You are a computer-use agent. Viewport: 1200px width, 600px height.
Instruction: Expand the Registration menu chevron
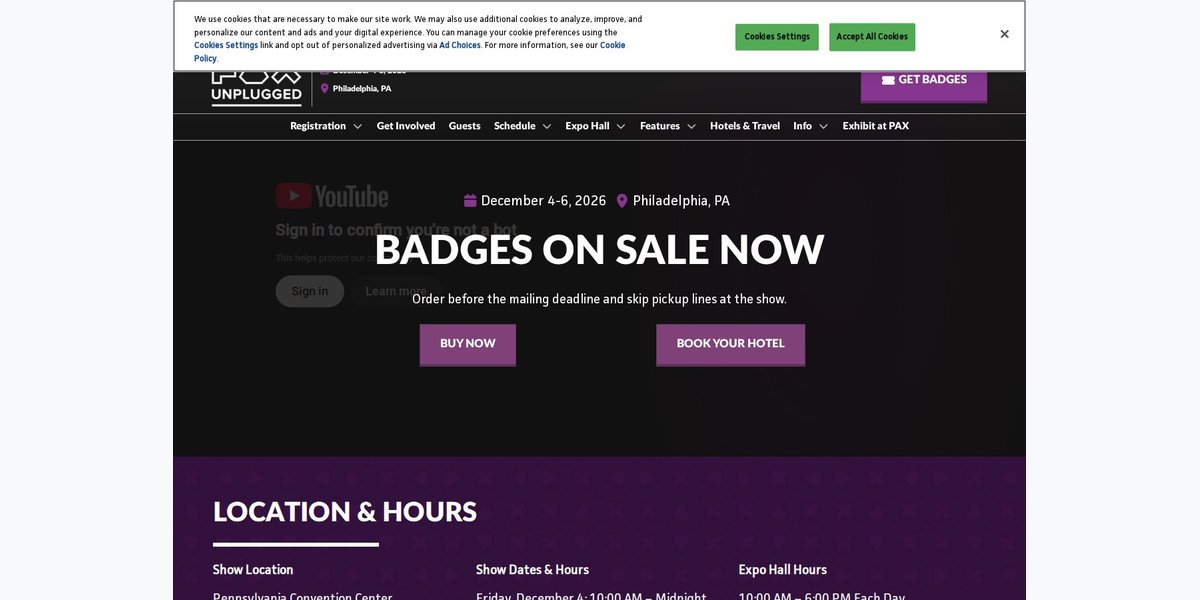[357, 126]
